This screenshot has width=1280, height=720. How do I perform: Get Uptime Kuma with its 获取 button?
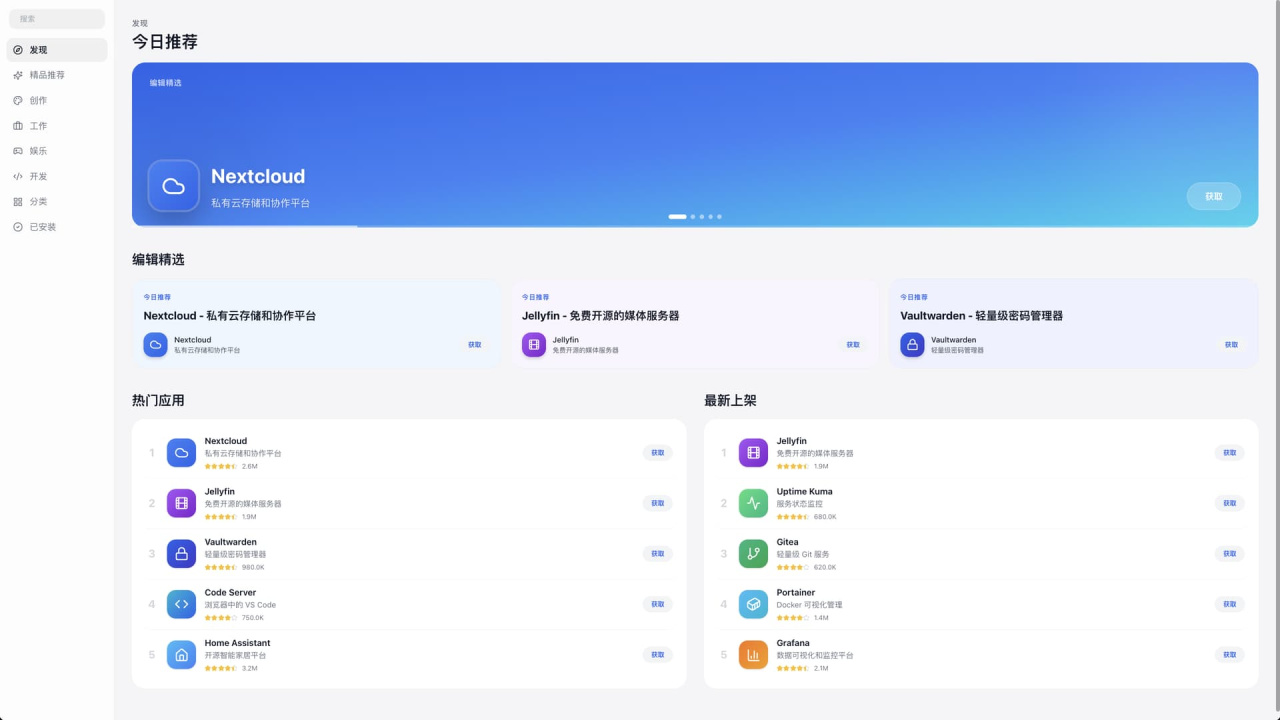pyautogui.click(x=1230, y=503)
